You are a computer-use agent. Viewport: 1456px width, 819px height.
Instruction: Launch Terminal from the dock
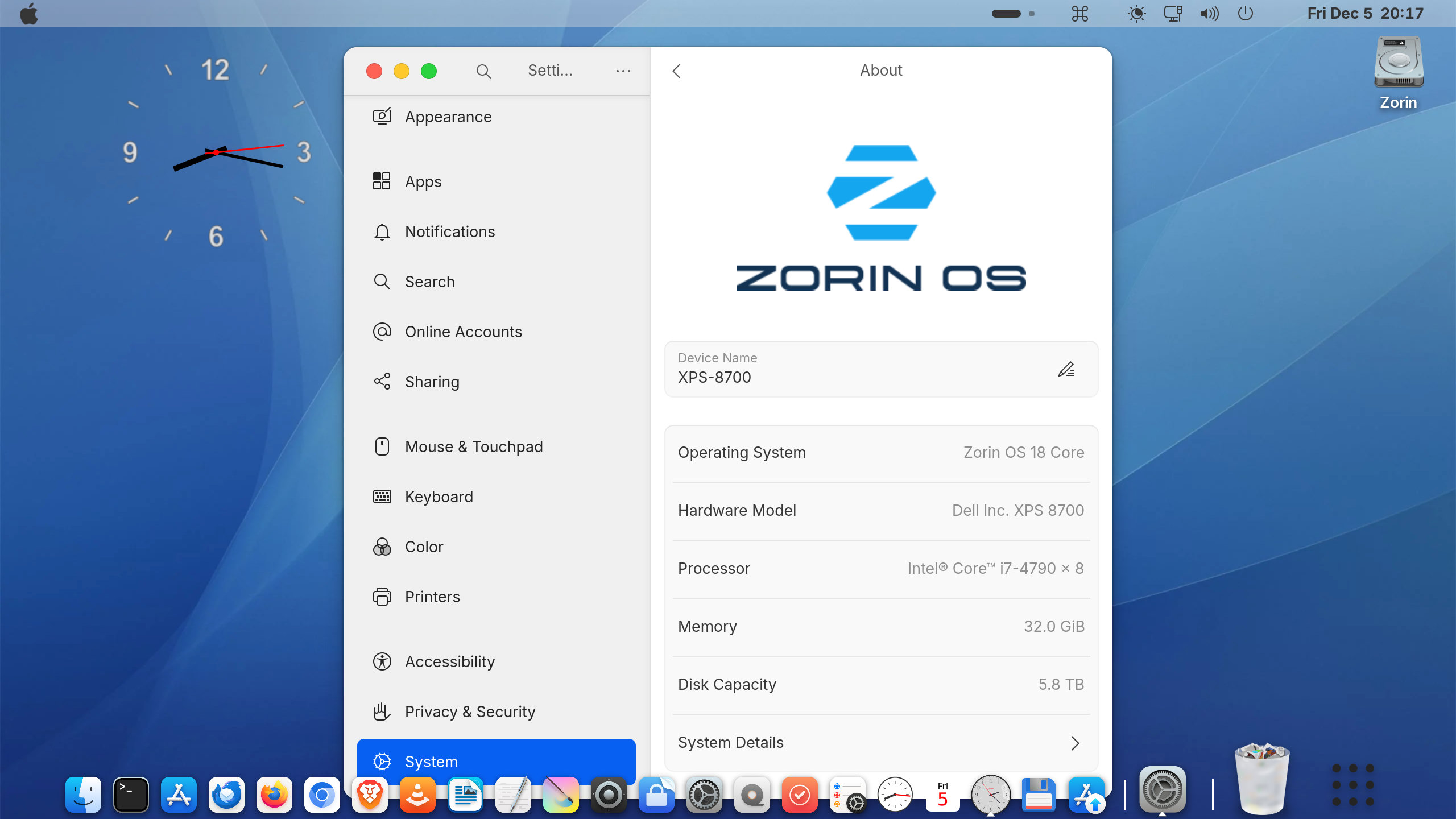131,795
